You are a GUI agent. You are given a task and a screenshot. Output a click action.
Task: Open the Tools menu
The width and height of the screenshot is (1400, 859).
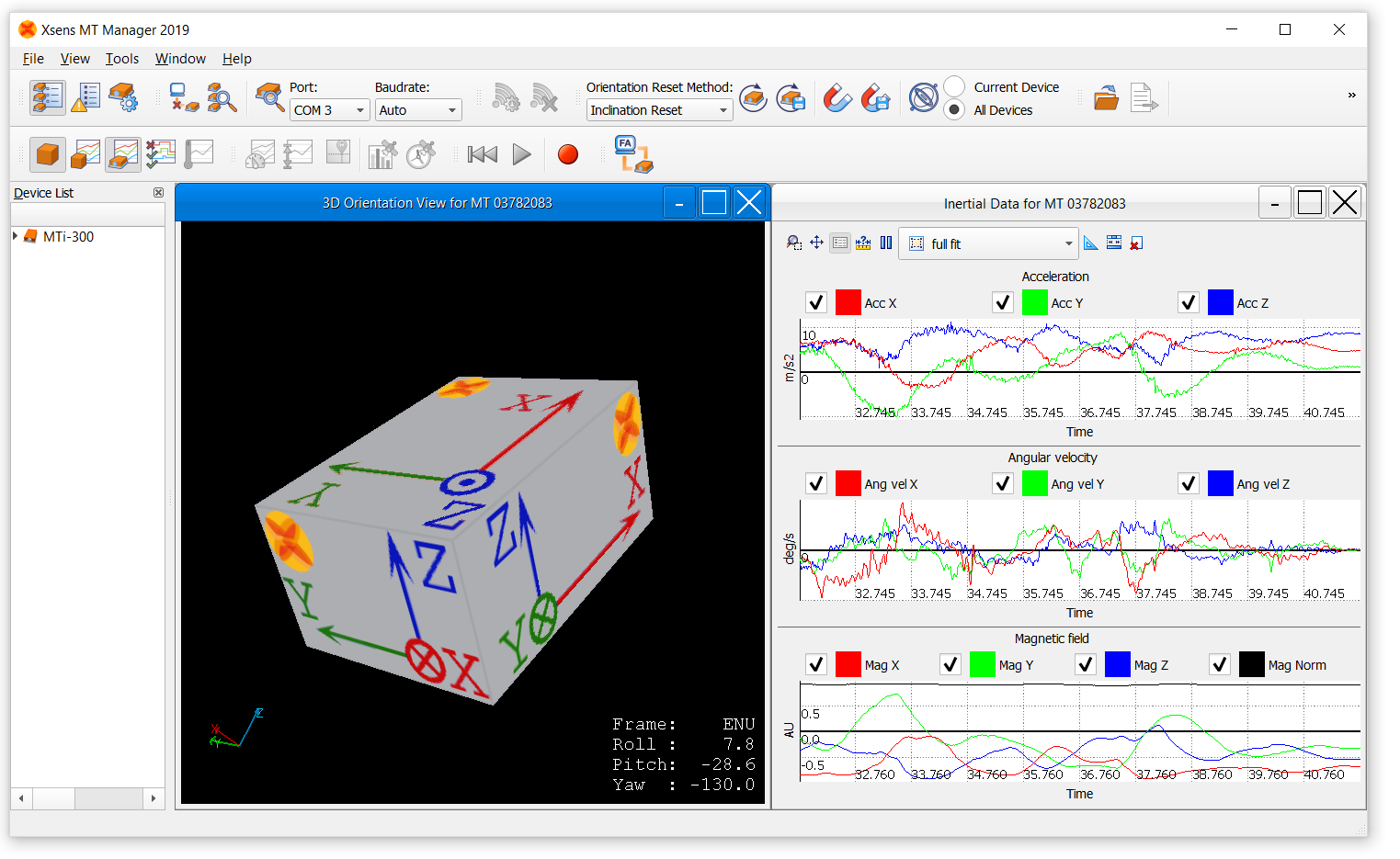click(x=122, y=58)
